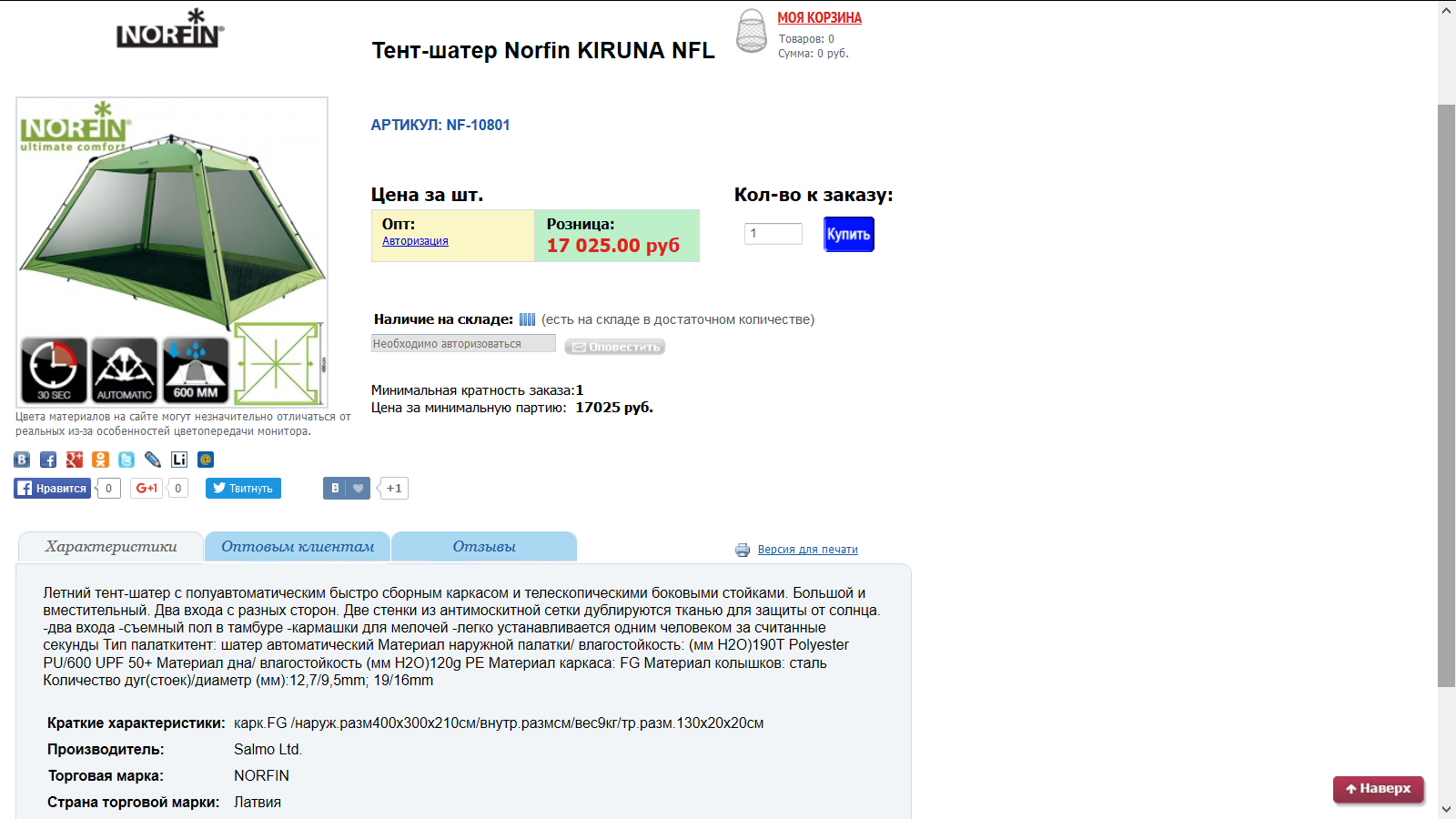
Task: Click the scrollbar up arrow
Action: click(x=1447, y=10)
